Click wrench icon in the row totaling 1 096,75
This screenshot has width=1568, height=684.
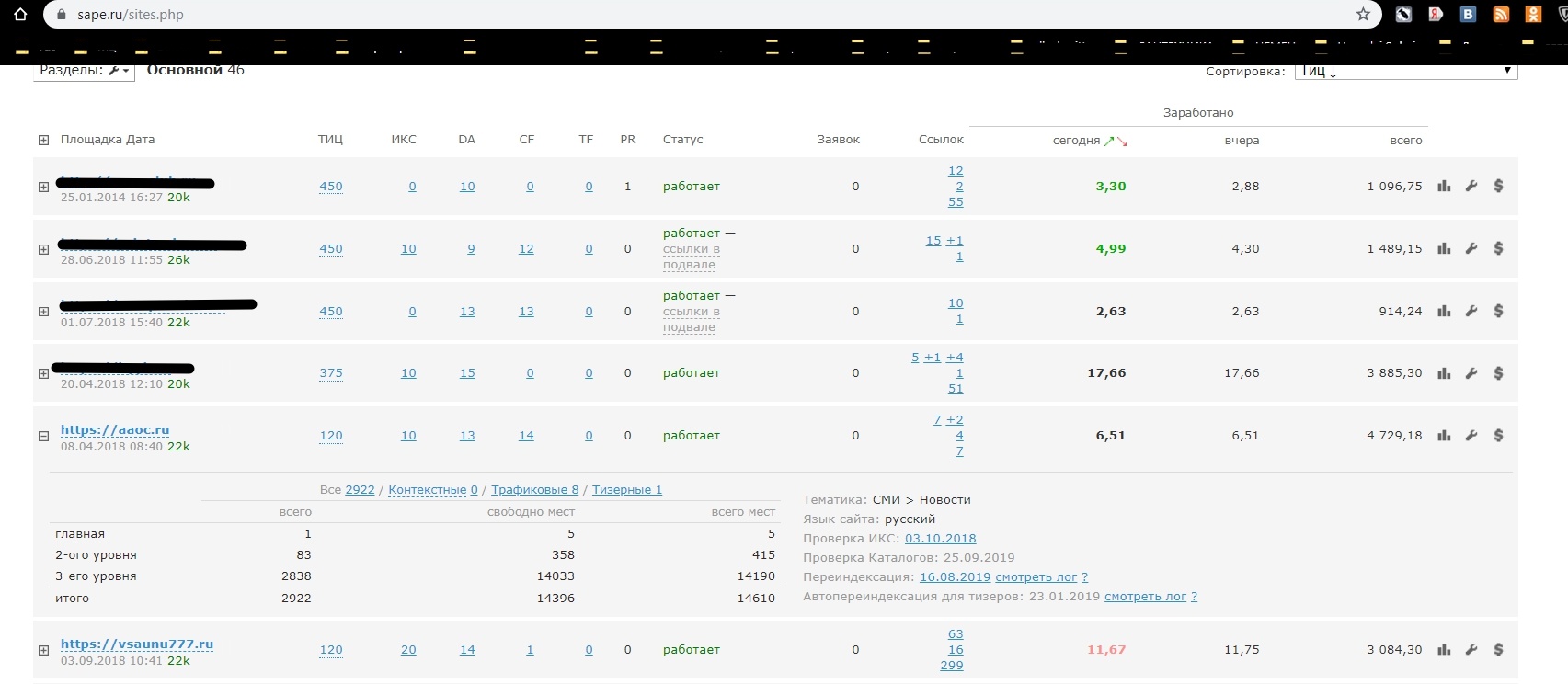tap(1471, 186)
